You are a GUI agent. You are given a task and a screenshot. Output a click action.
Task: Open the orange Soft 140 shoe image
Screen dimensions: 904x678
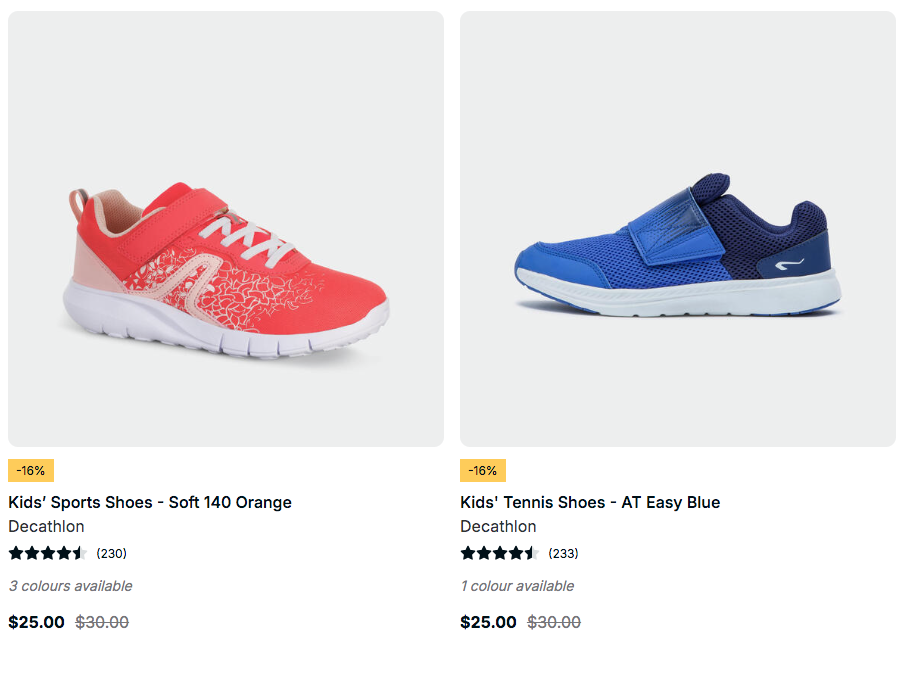[x=226, y=229]
